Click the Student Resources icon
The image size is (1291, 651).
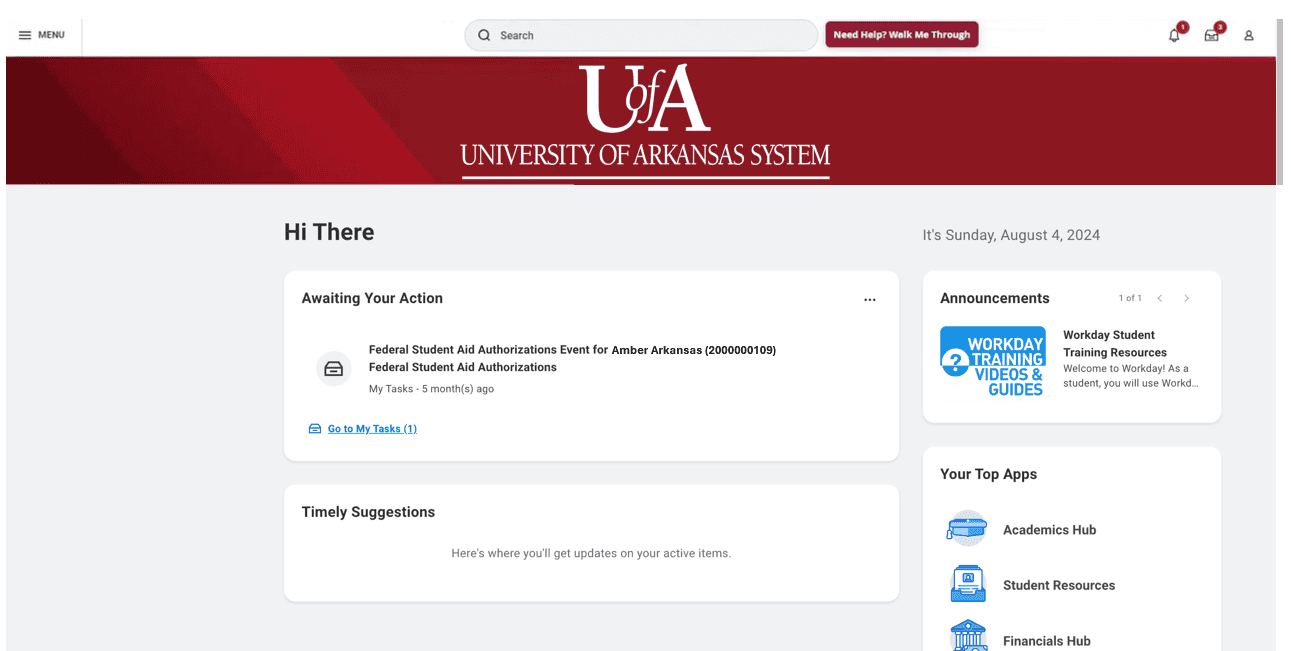(x=968, y=584)
